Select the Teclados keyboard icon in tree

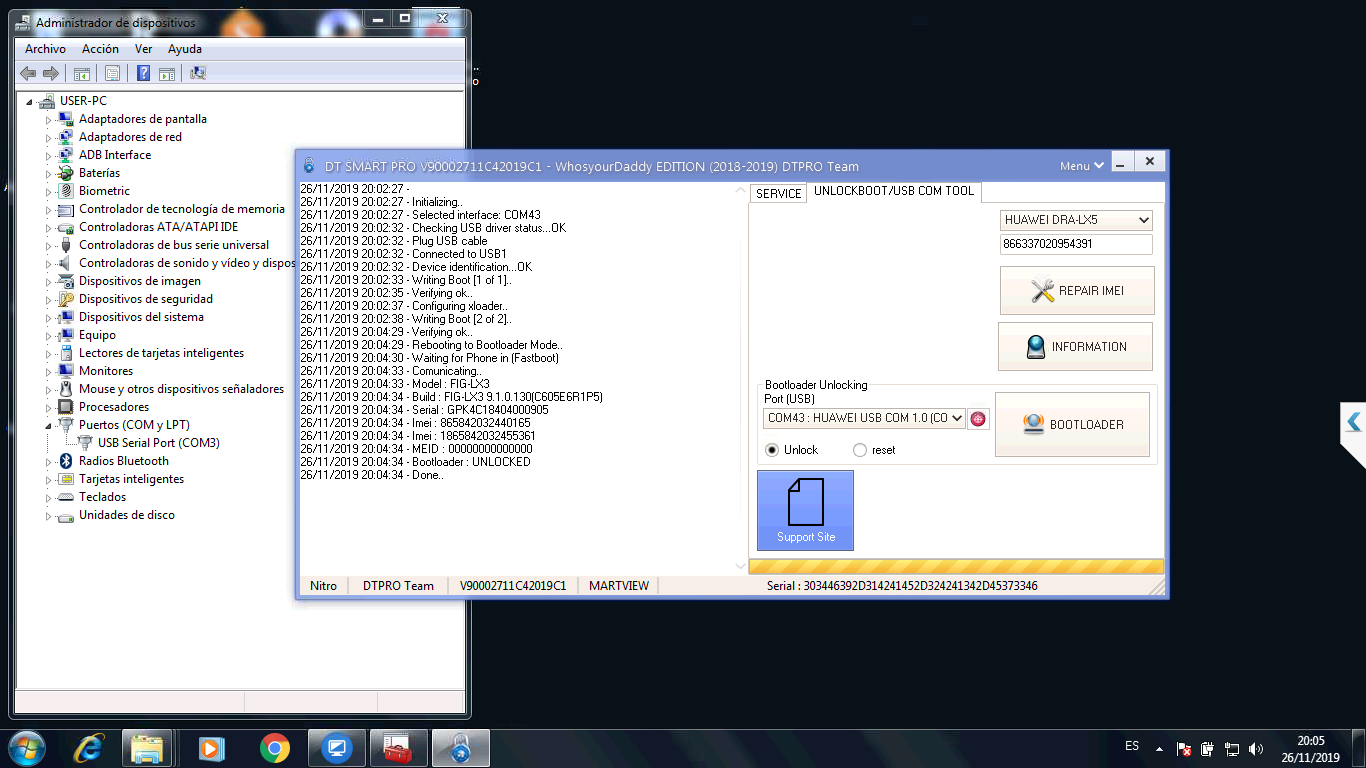pos(66,497)
